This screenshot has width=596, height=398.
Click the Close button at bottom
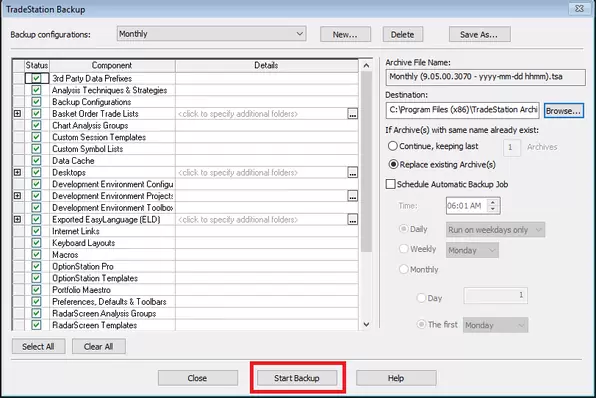[198, 378]
